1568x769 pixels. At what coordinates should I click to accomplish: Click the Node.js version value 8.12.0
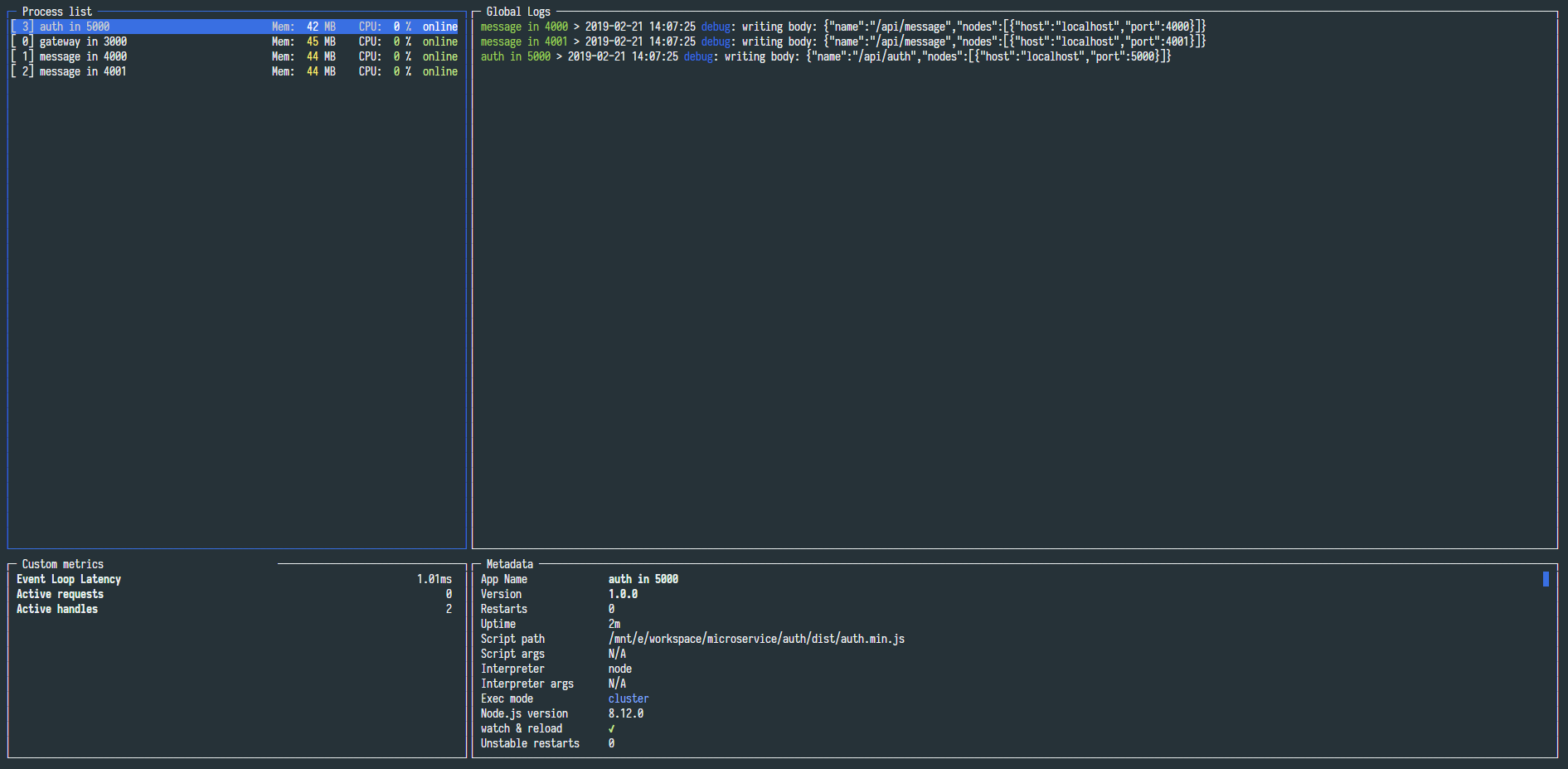[626, 713]
